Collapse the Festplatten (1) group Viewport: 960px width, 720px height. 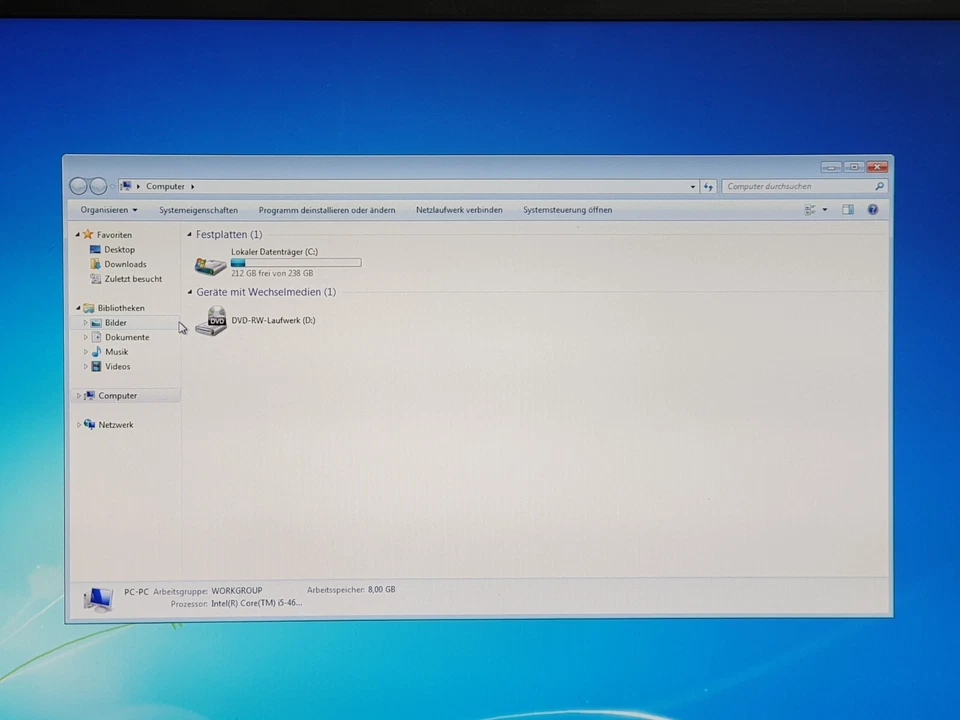pyautogui.click(x=189, y=234)
